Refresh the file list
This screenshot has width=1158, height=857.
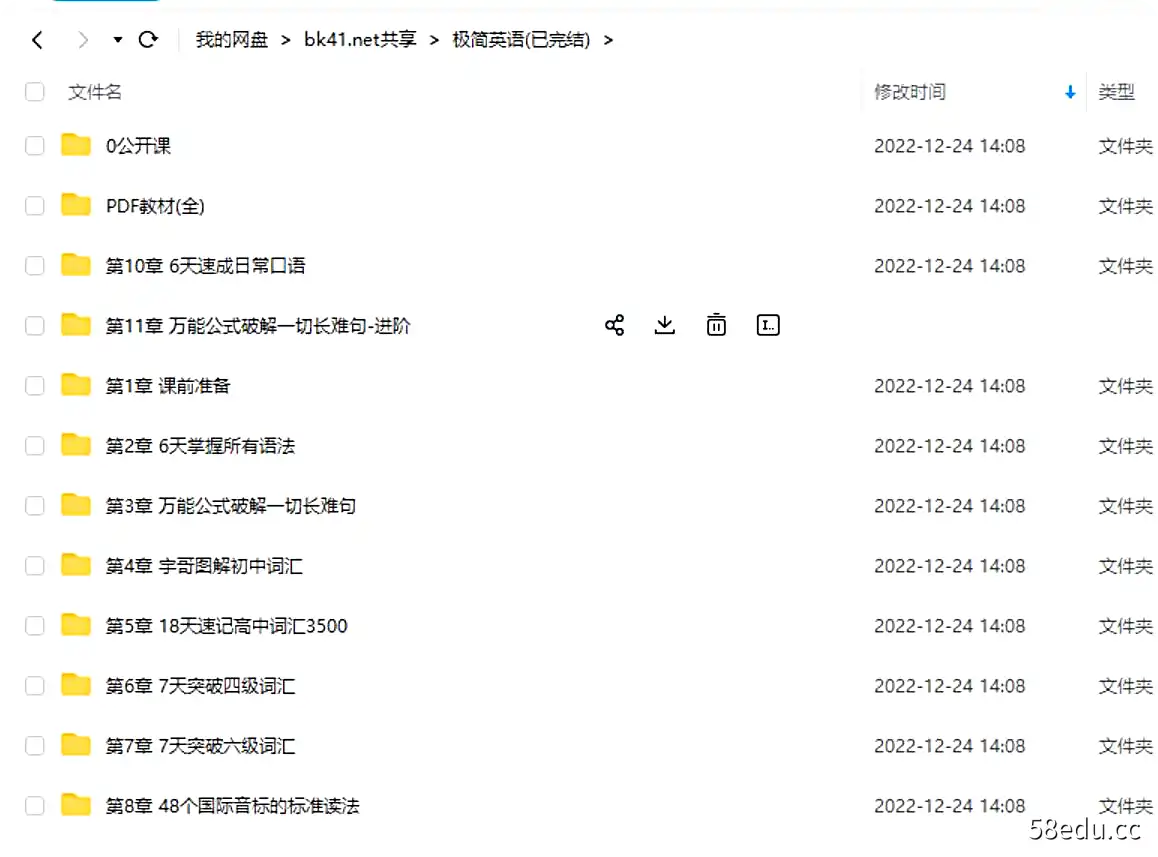148,39
